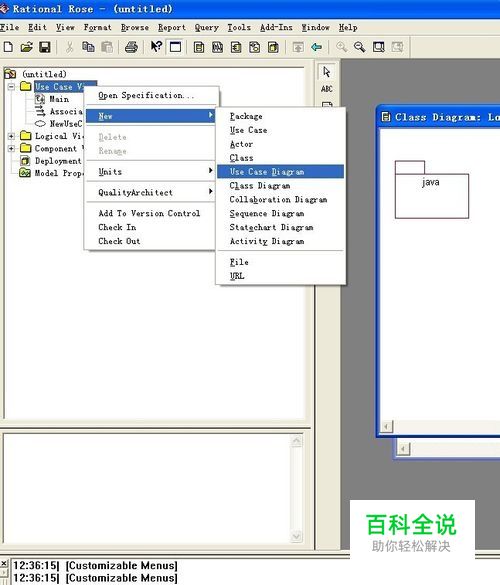Open the View menu

(x=65, y=28)
